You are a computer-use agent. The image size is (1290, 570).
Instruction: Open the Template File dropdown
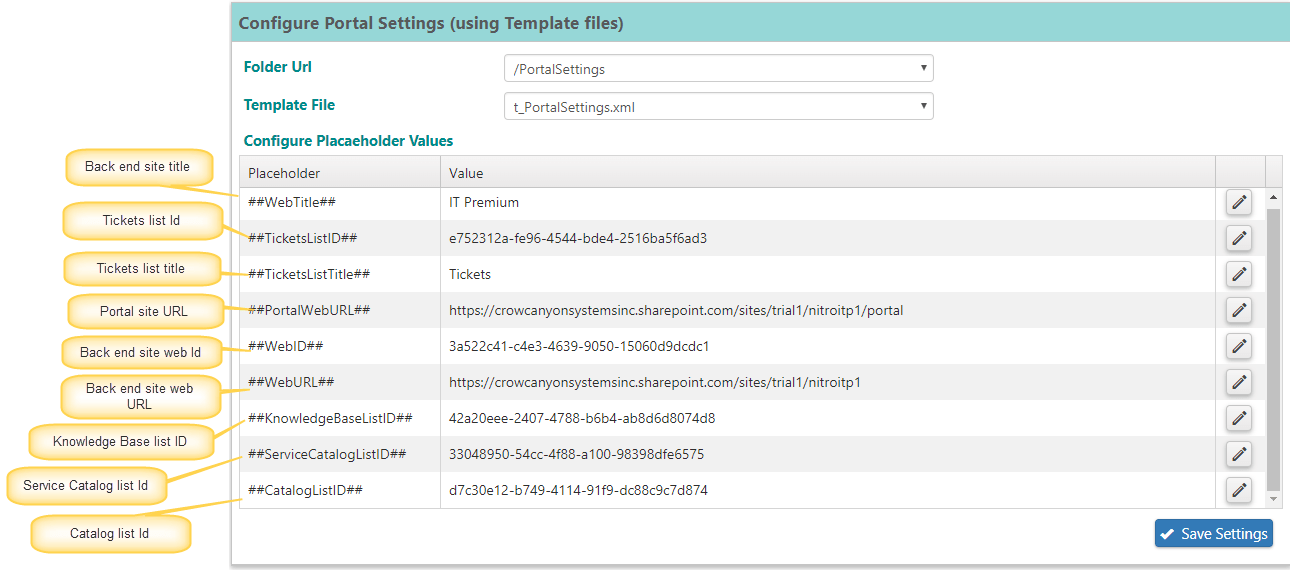(718, 106)
